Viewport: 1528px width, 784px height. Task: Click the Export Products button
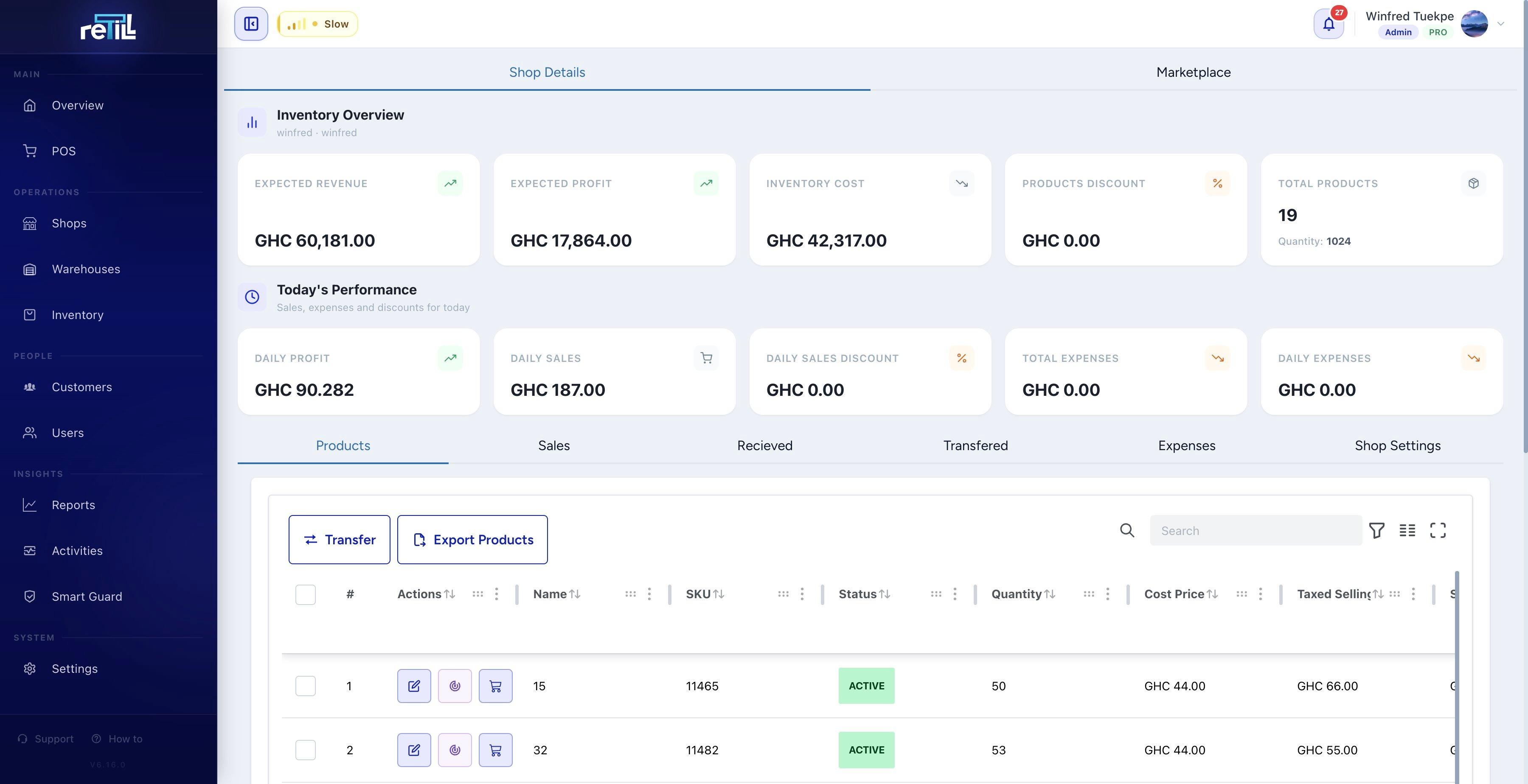click(x=472, y=540)
